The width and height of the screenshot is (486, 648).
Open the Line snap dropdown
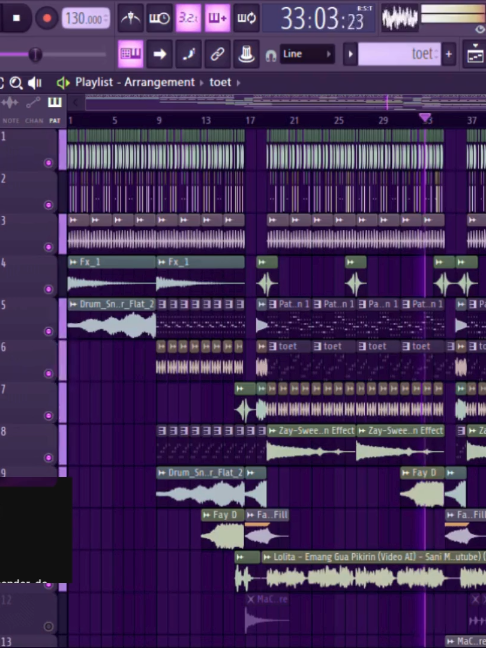pos(307,54)
